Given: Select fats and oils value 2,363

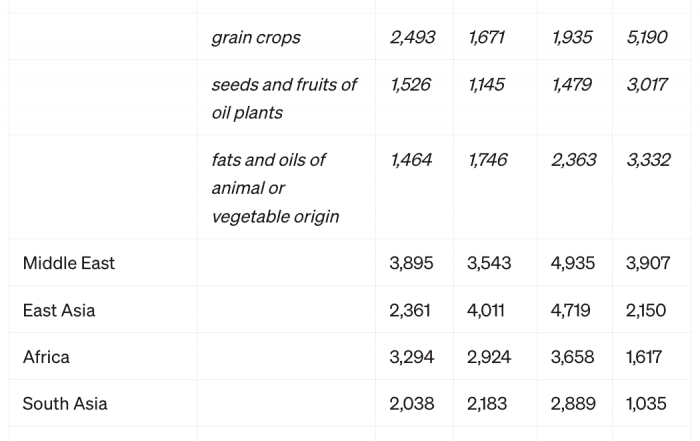Looking at the screenshot, I should (574, 160).
